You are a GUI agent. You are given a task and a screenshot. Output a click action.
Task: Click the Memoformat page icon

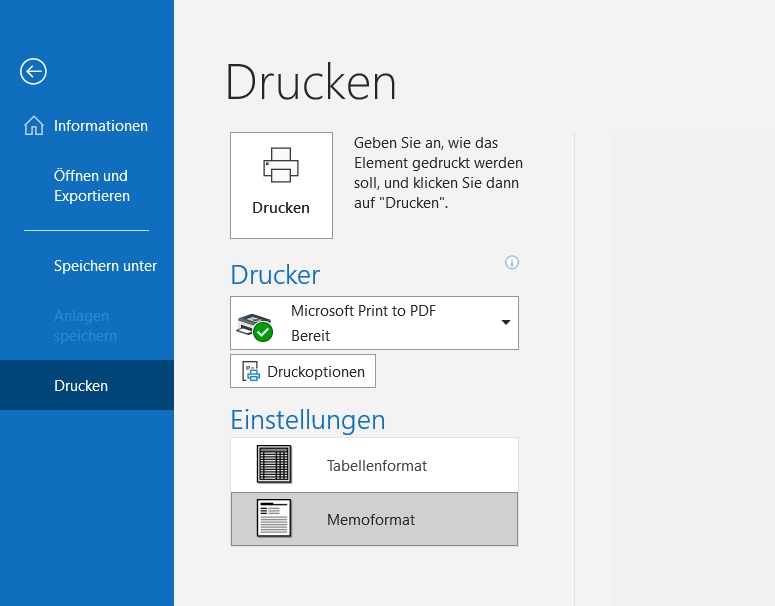pyautogui.click(x=274, y=518)
